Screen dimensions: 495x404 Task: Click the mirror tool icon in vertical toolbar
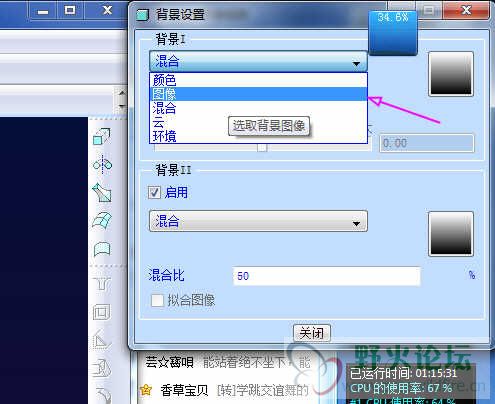coord(102,165)
